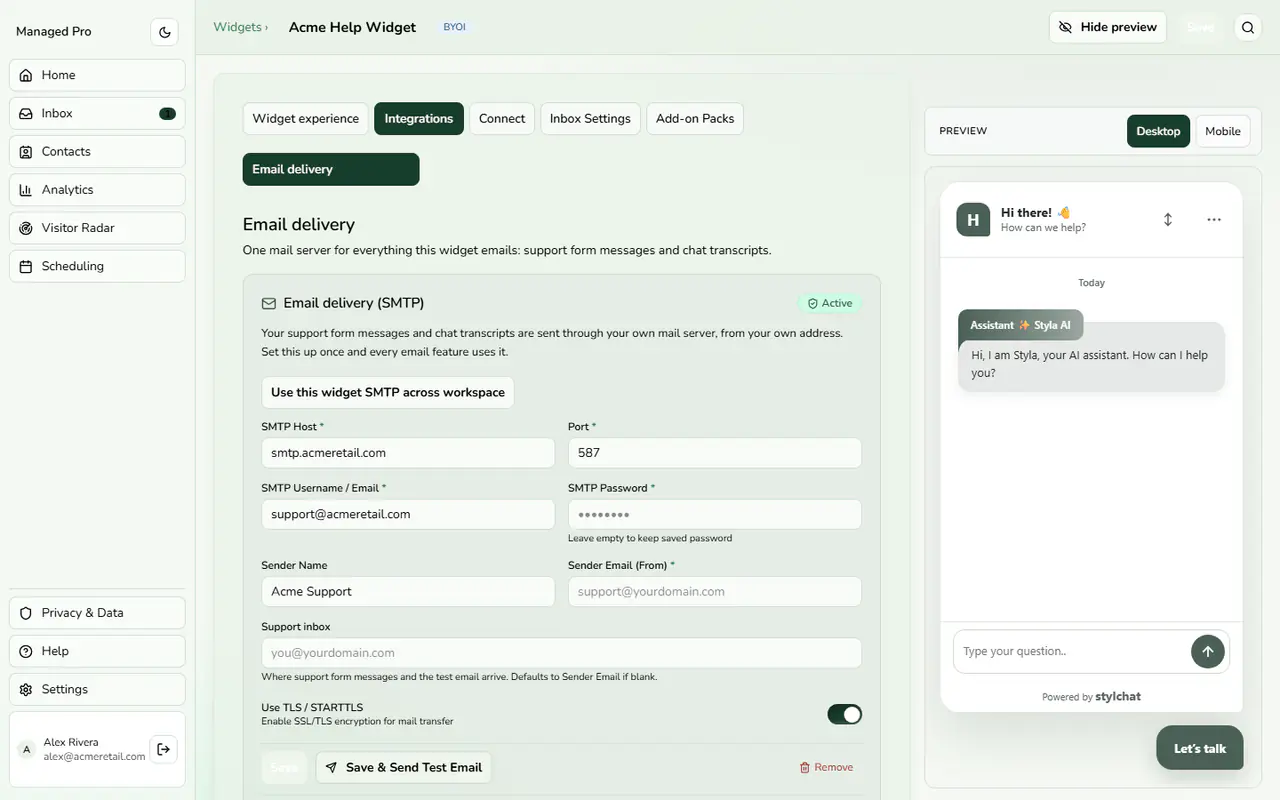Click the top-bar Save button
The image size is (1280, 800).
(1200, 27)
